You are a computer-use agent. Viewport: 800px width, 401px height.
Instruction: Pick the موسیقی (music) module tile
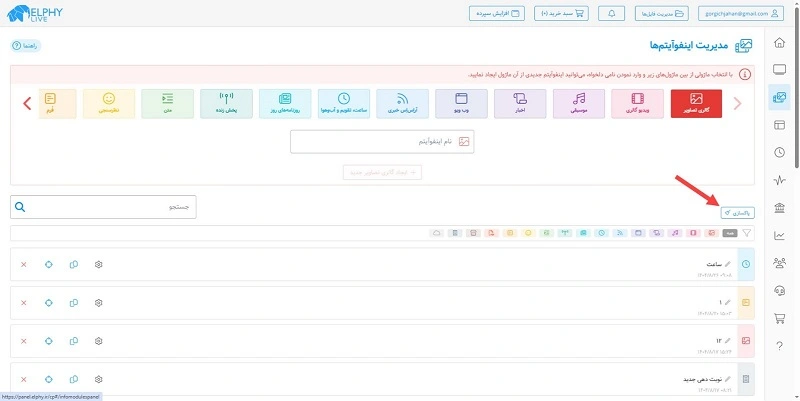click(x=578, y=103)
